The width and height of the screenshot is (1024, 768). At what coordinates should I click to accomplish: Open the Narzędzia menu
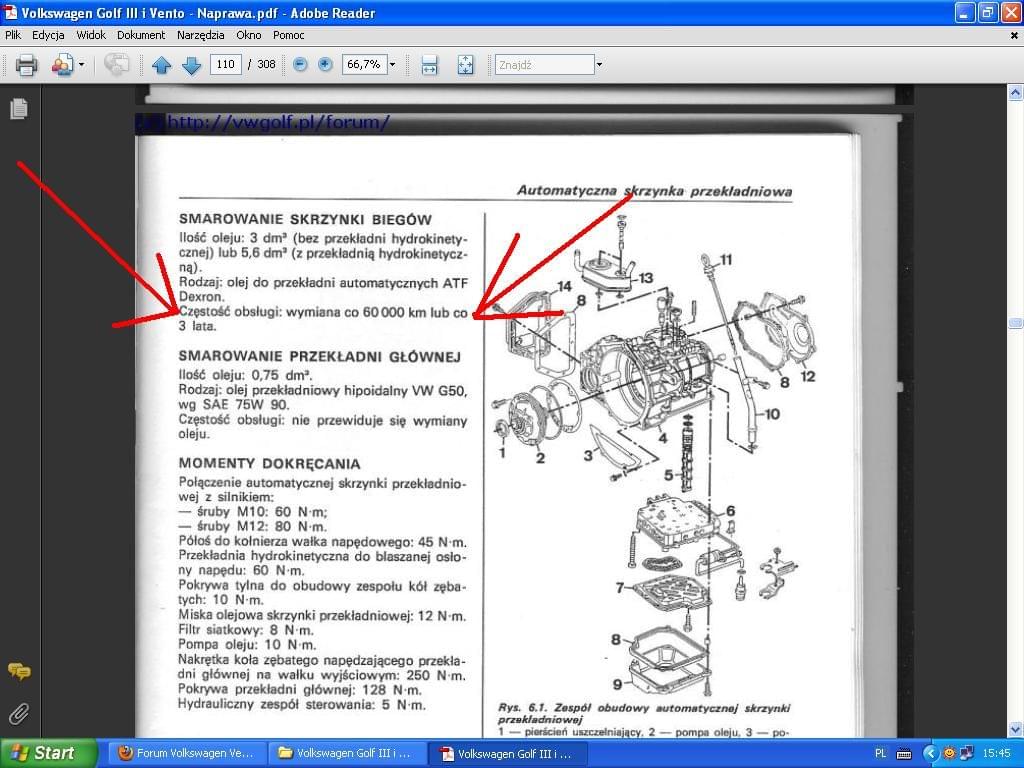click(200, 35)
